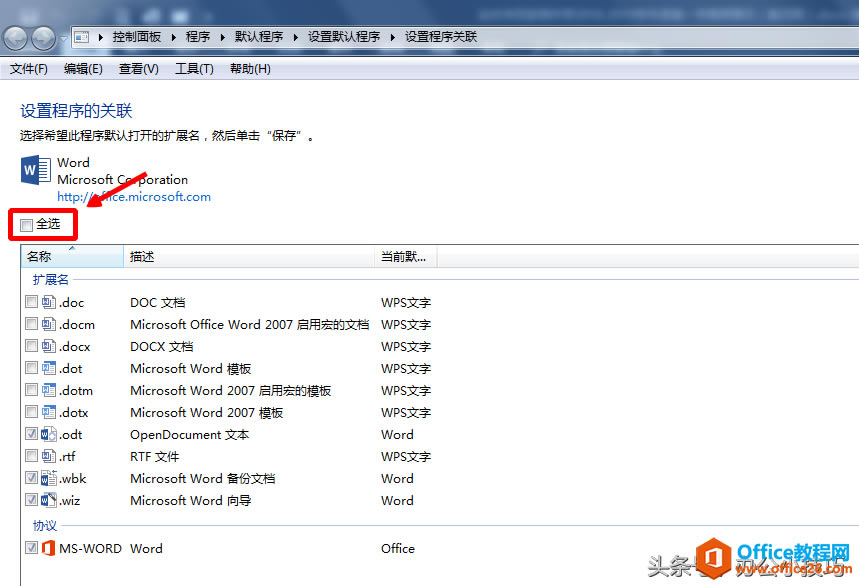The height and width of the screenshot is (586, 859).
Task: Open the office.microsoft.com link
Action: click(x=134, y=197)
